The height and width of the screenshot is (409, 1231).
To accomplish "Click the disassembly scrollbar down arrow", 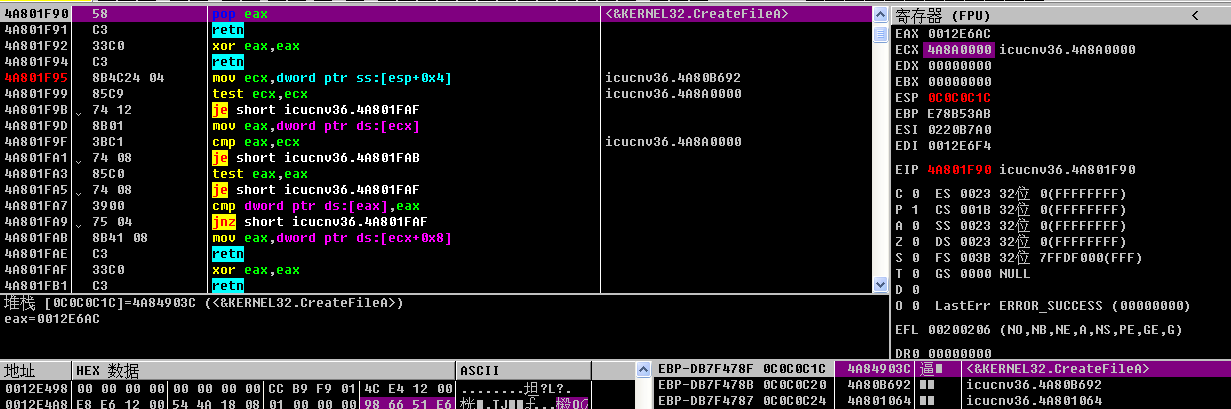I will click(x=880, y=286).
